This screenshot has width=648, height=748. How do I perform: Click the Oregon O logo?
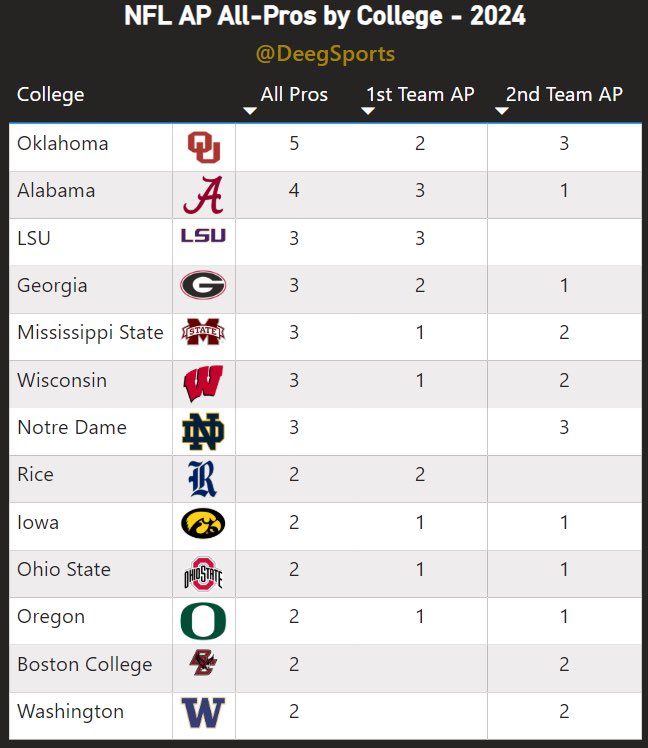203,621
